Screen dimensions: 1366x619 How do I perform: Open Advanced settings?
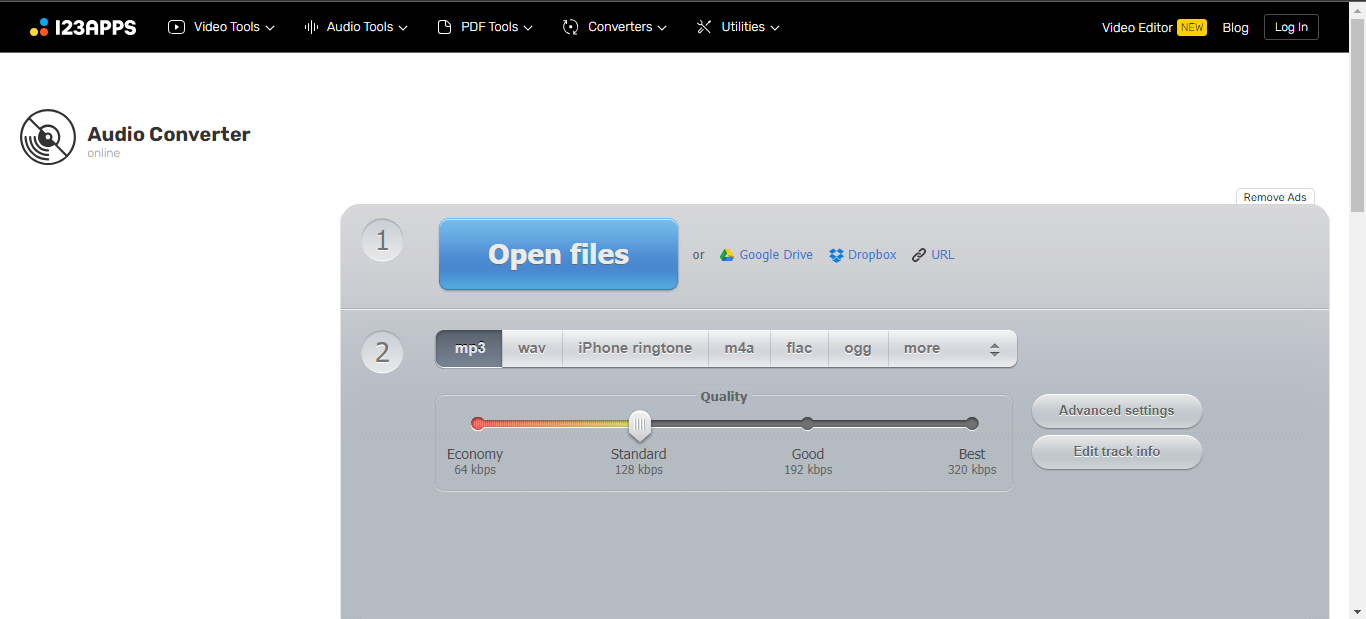pyautogui.click(x=1117, y=410)
